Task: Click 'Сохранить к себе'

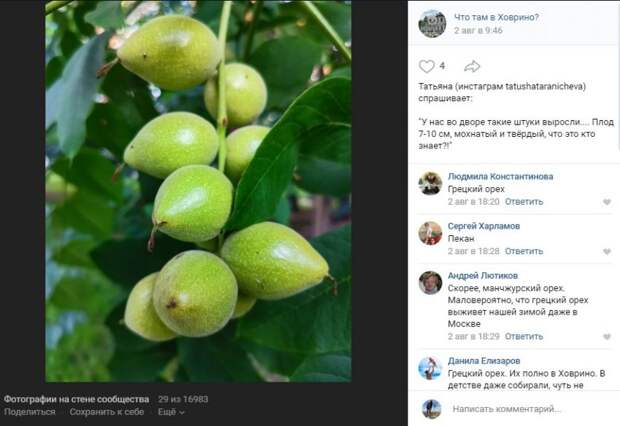Action: pos(107,412)
